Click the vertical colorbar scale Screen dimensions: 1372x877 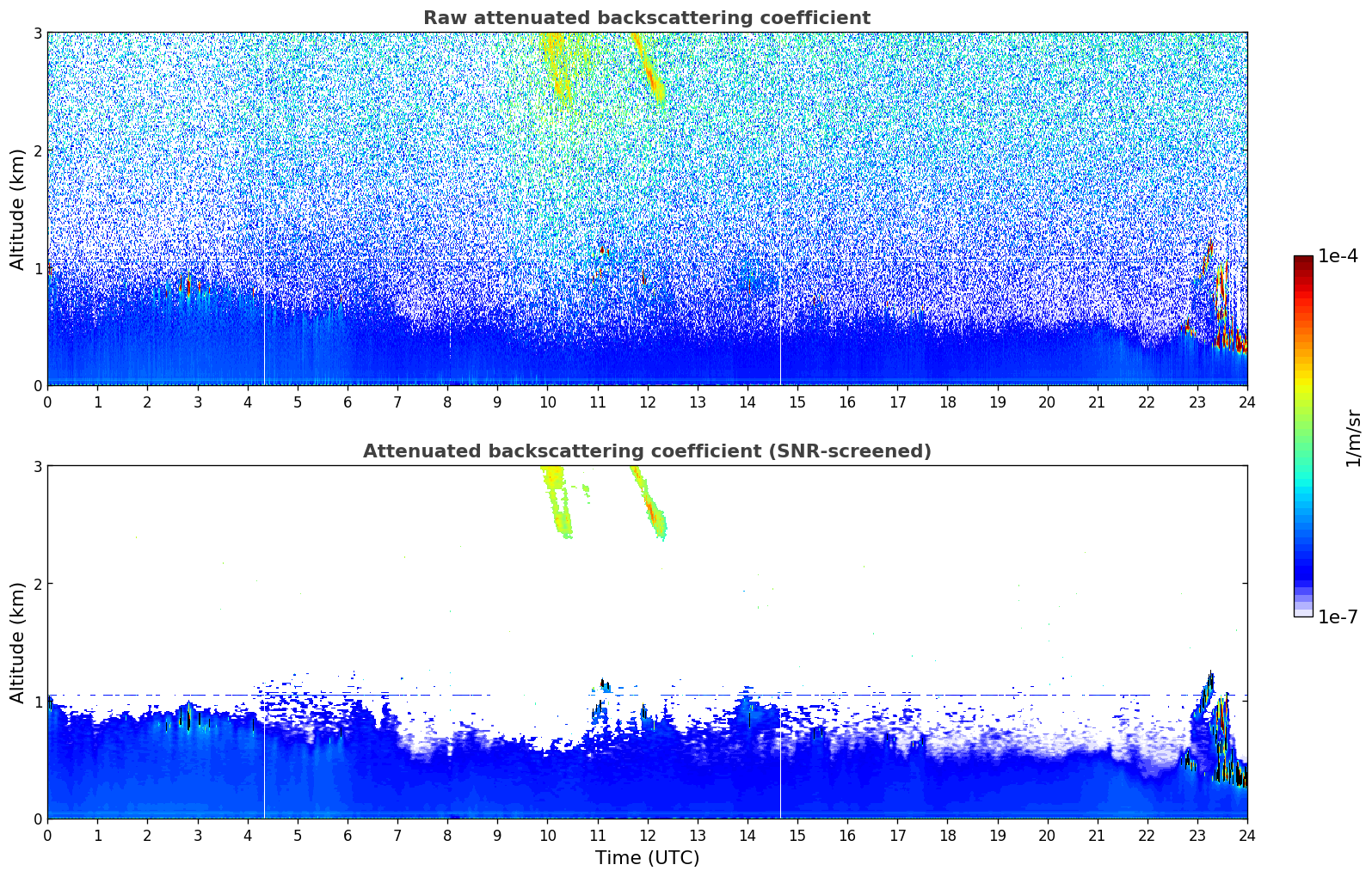[1303, 436]
